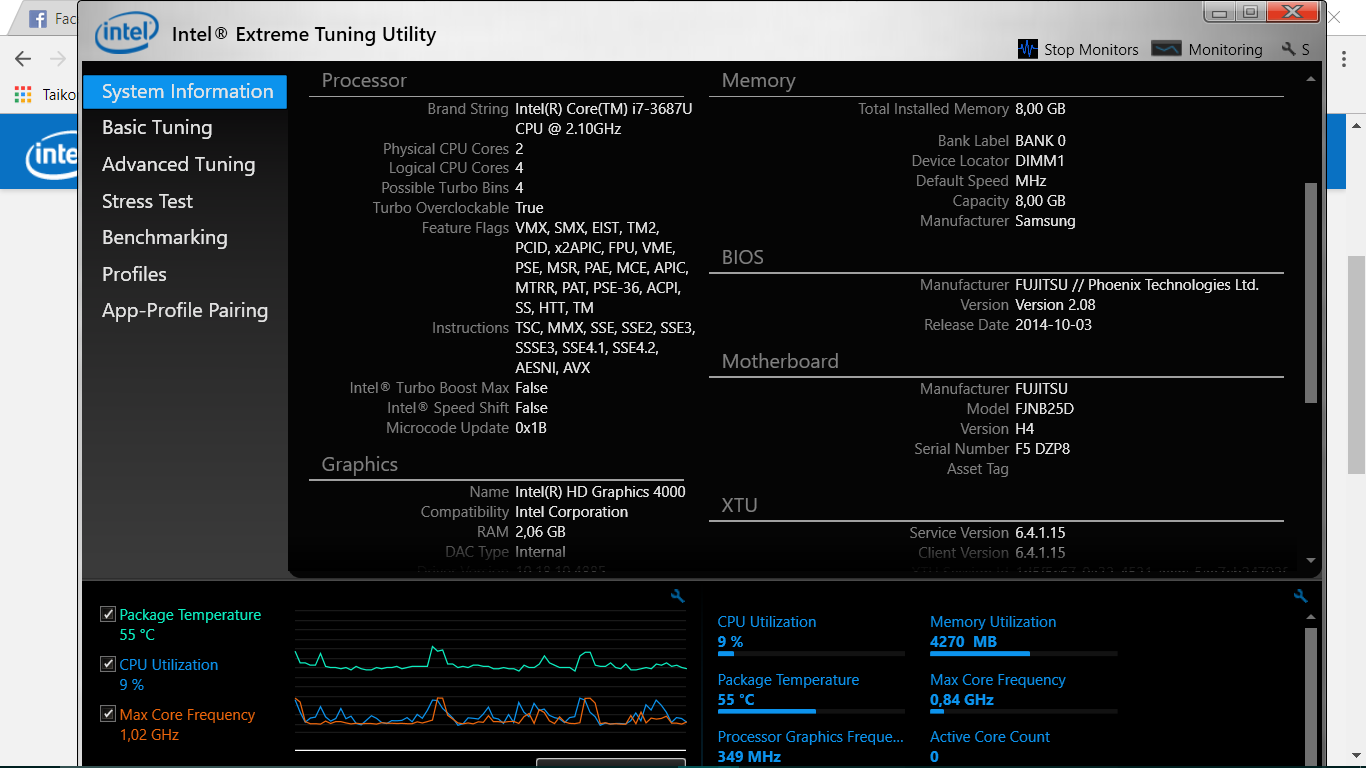Image resolution: width=1366 pixels, height=768 pixels.
Task: Click the Package Temperature 55 °C progress bar
Action: click(811, 712)
